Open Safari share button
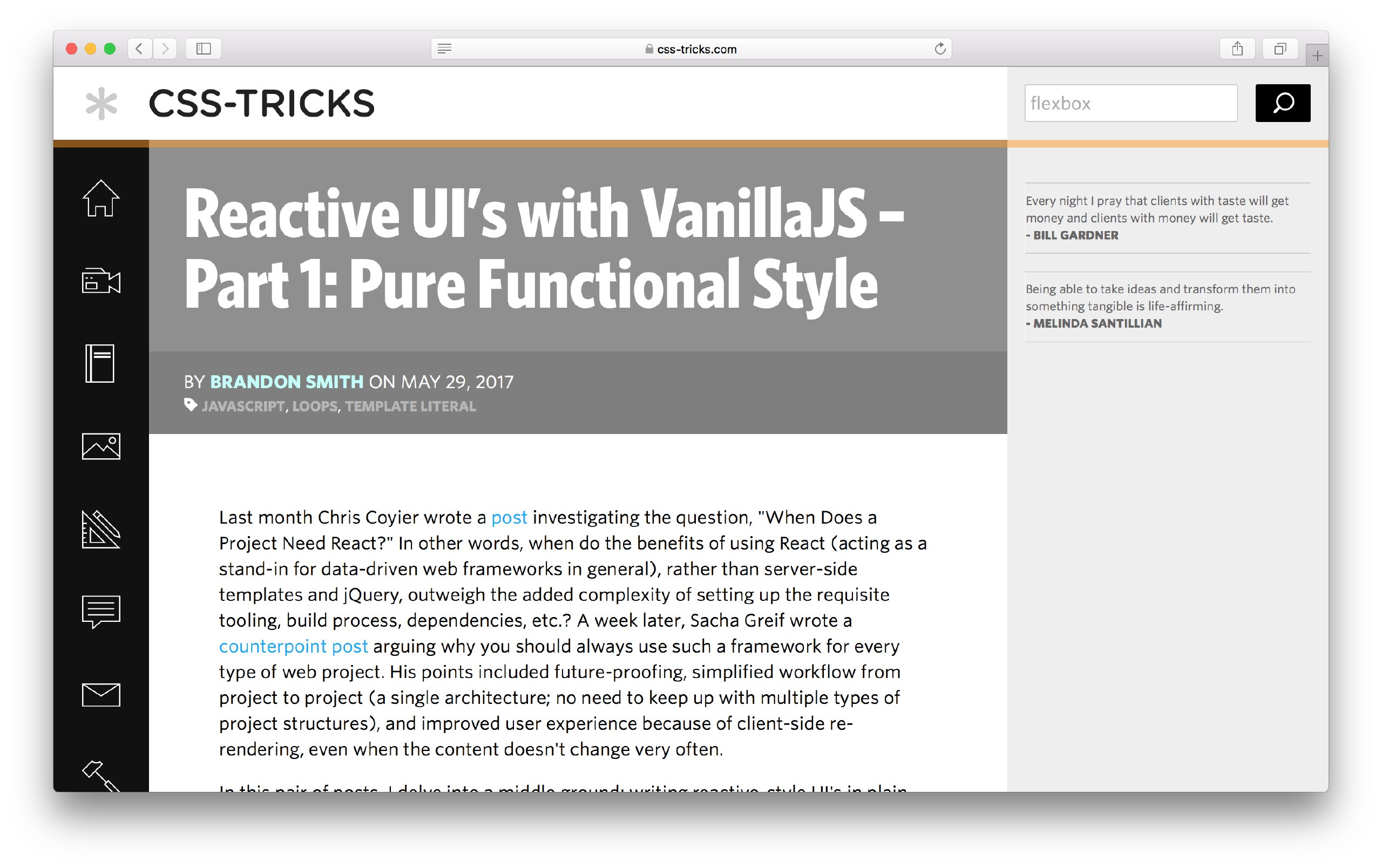The image size is (1382, 868). 1237,48
